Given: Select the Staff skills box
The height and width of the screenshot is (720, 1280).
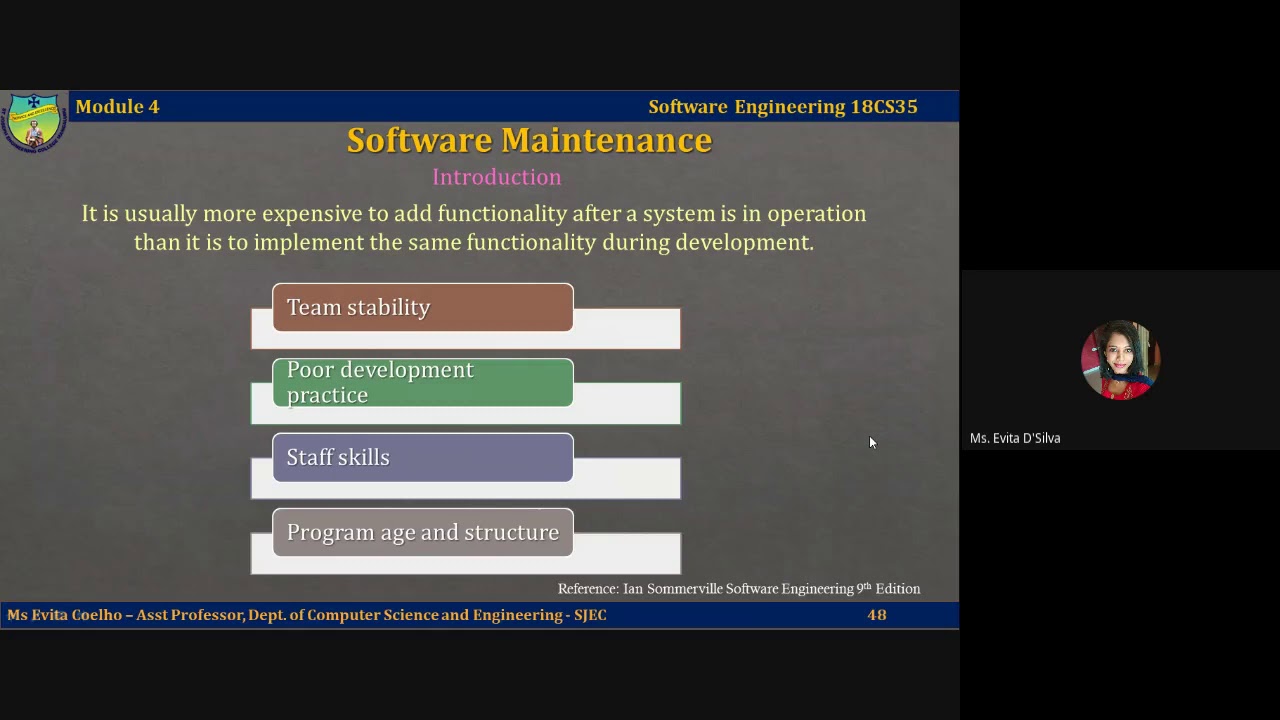Looking at the screenshot, I should tap(423, 457).
